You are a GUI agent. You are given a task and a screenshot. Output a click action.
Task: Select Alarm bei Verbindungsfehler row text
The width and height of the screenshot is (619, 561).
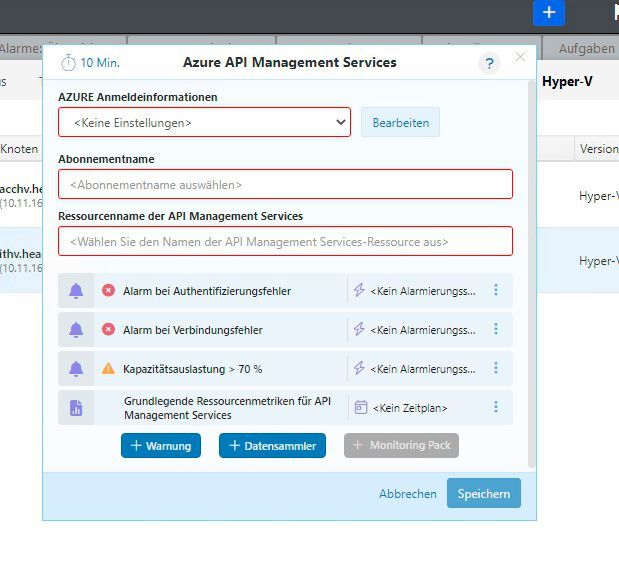click(x=193, y=330)
